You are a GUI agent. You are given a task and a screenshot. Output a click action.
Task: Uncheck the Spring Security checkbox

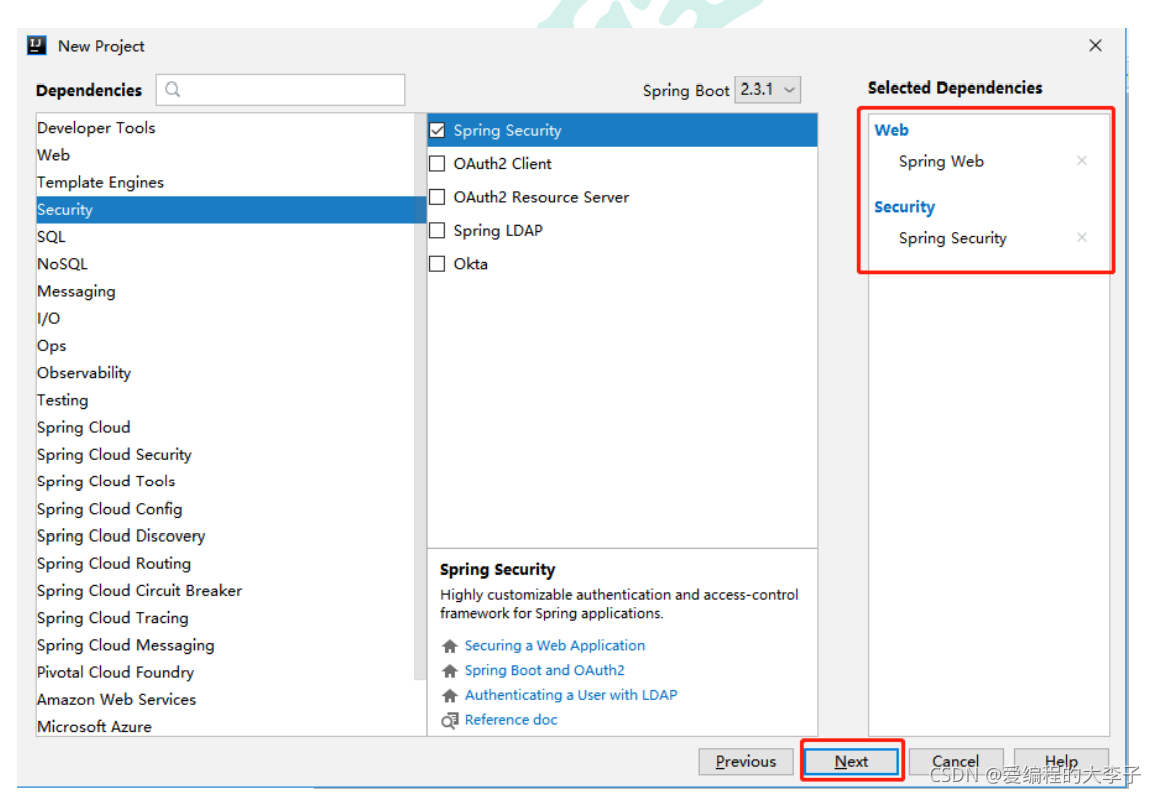437,130
